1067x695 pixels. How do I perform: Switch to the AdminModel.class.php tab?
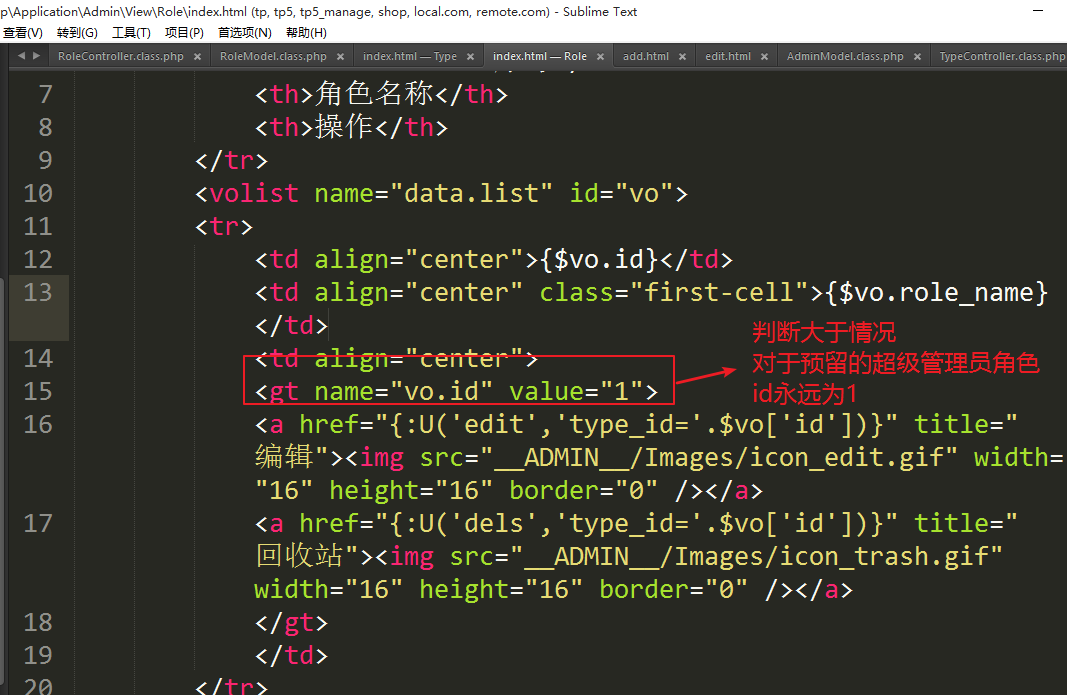(x=845, y=57)
